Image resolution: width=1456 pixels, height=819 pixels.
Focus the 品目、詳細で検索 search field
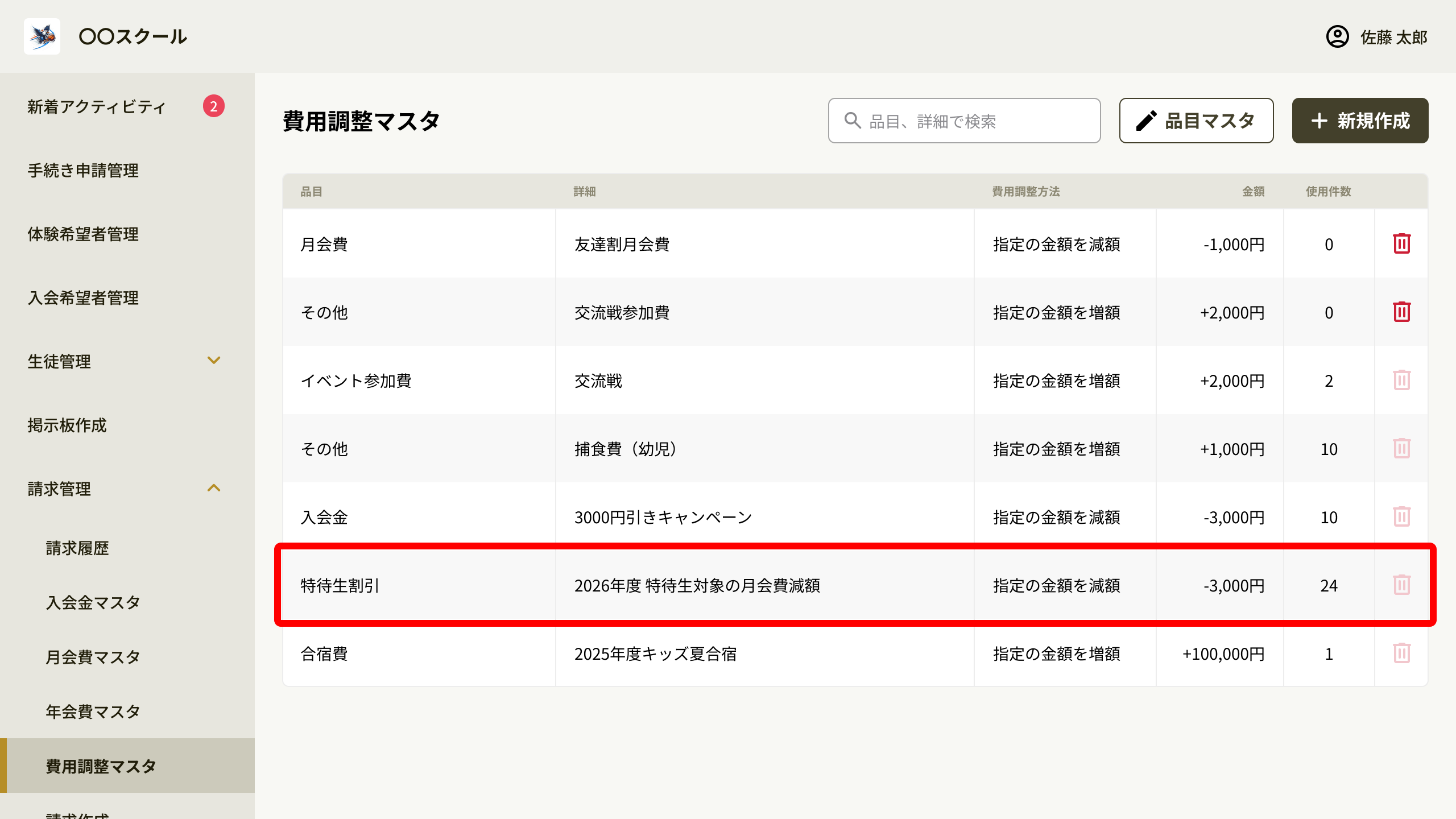[x=964, y=121]
